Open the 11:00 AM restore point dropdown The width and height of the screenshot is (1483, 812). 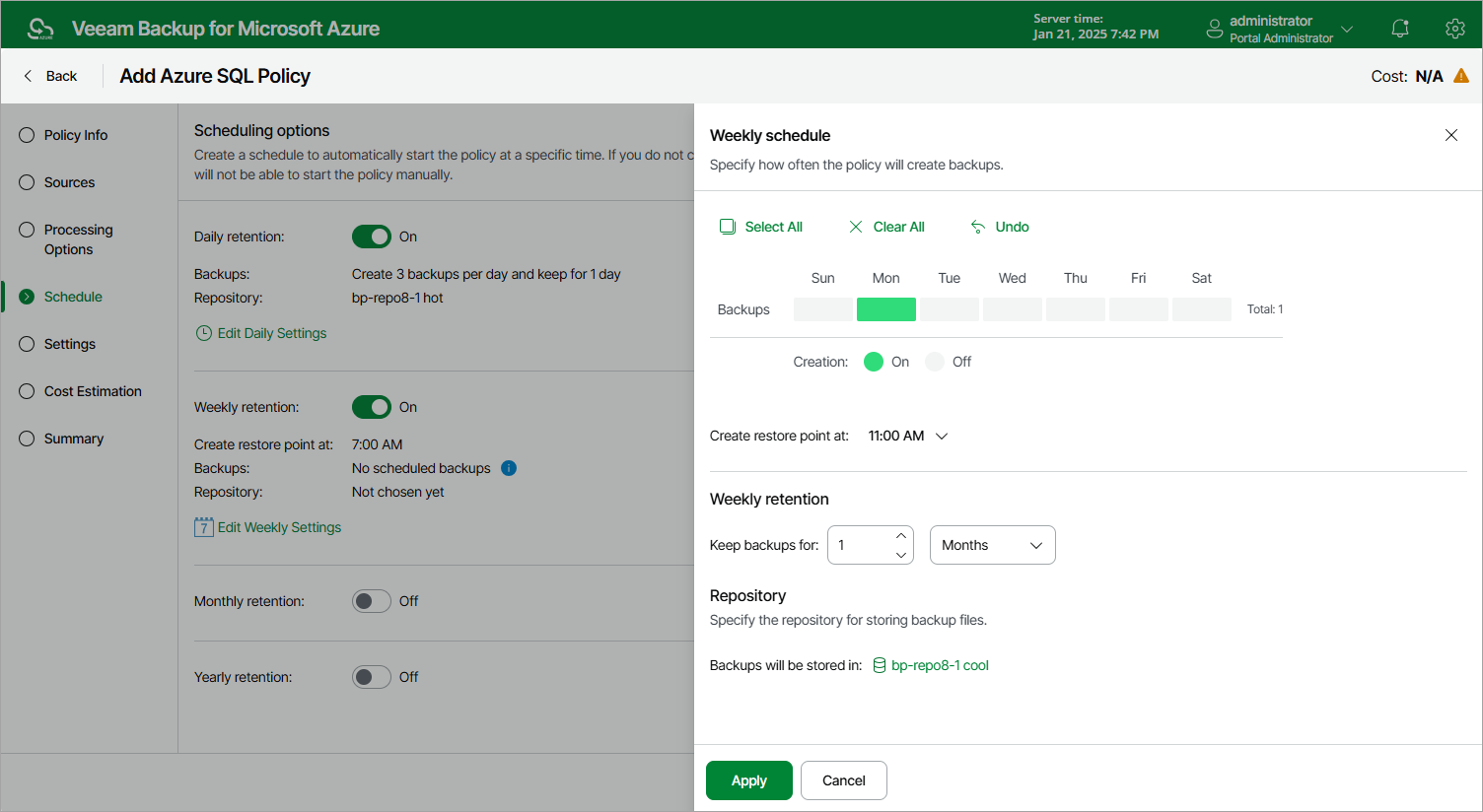(x=908, y=436)
